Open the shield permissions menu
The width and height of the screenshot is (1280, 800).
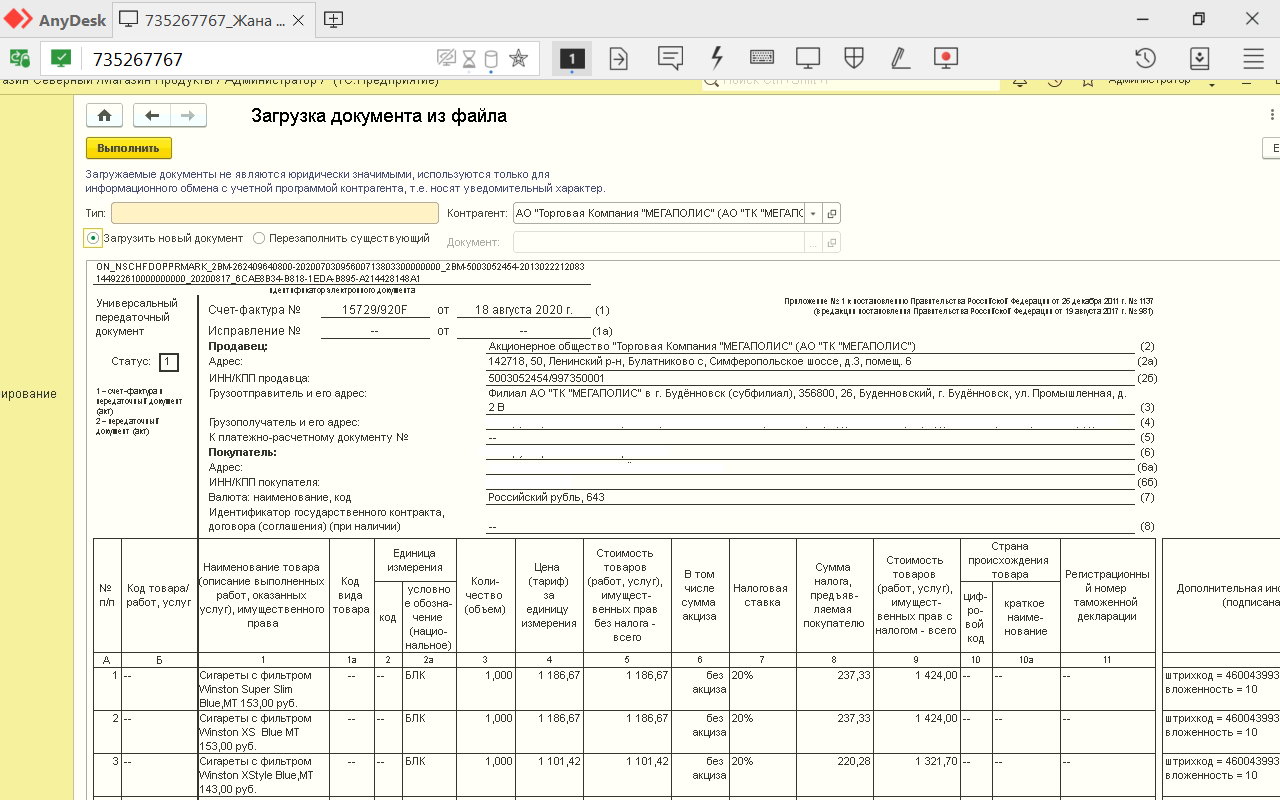[854, 59]
